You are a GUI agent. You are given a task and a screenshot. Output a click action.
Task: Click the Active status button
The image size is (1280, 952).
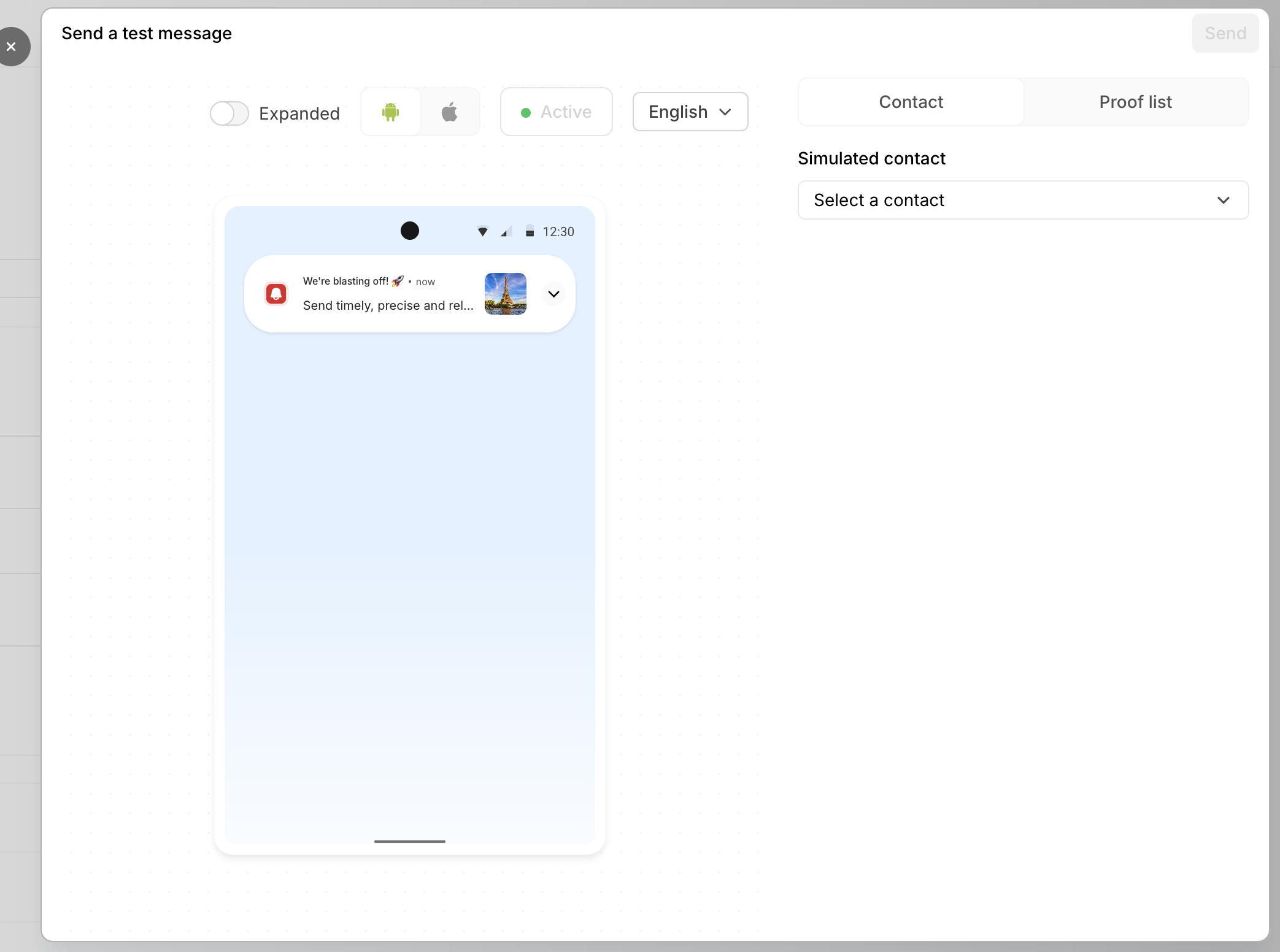click(556, 112)
